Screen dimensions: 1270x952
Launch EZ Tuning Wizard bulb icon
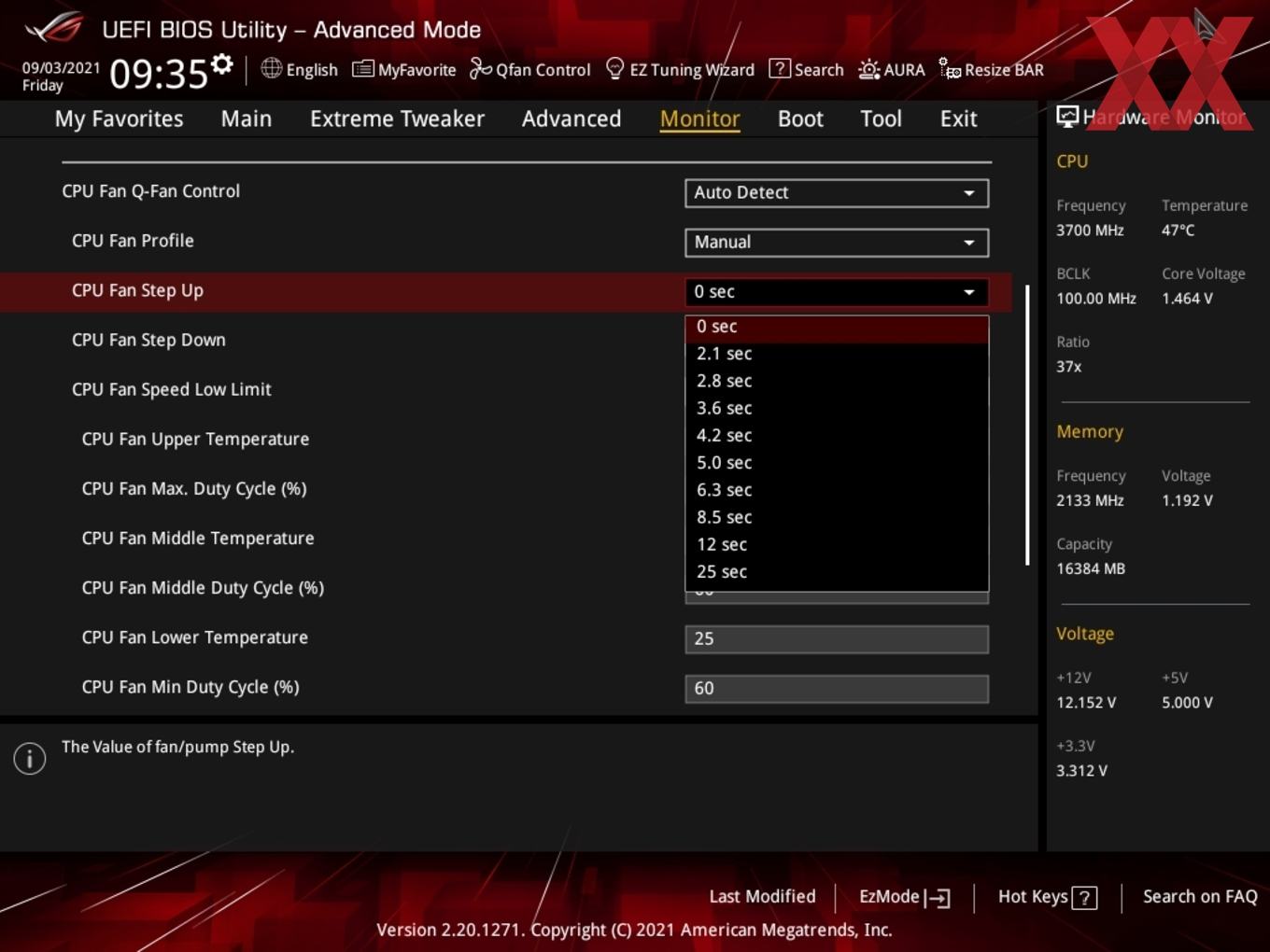click(614, 68)
